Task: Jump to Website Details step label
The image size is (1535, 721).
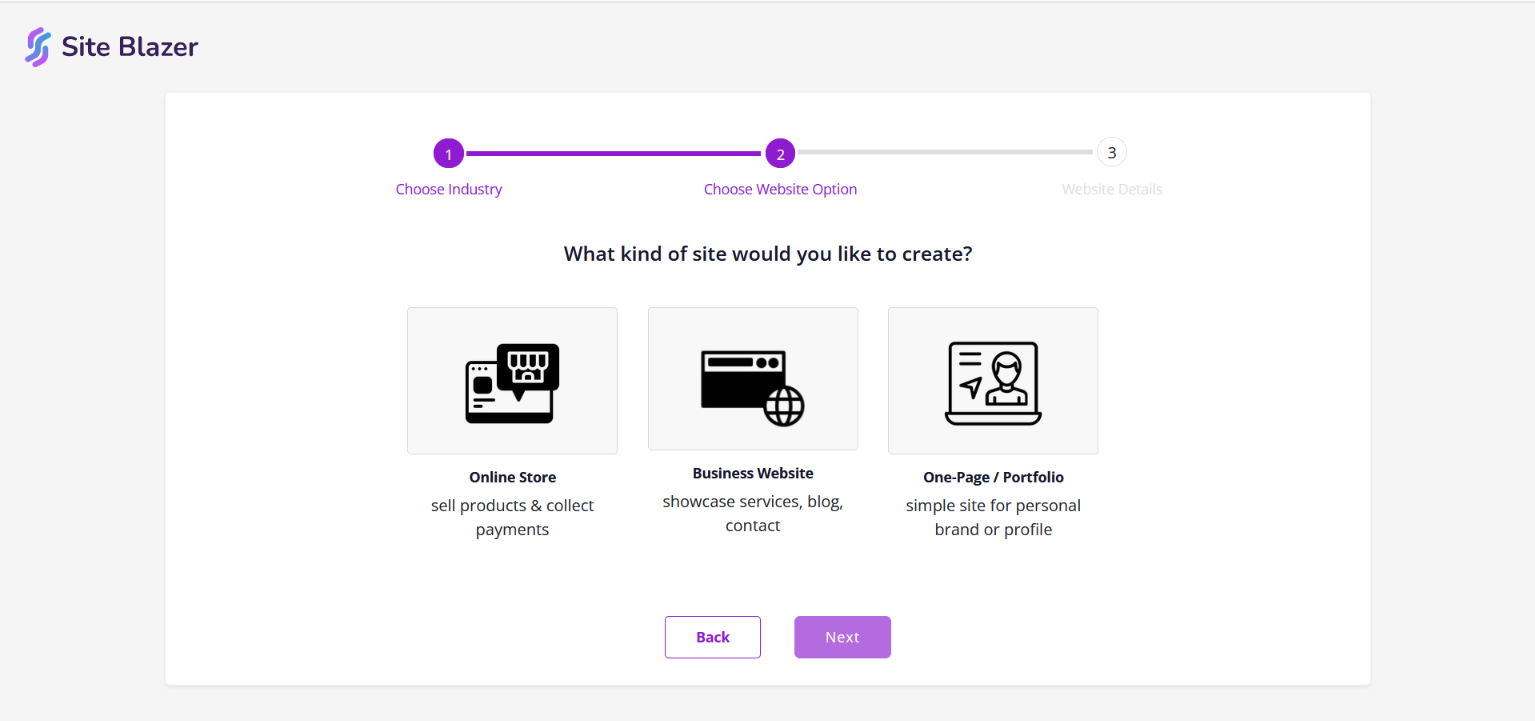Action: (1112, 190)
